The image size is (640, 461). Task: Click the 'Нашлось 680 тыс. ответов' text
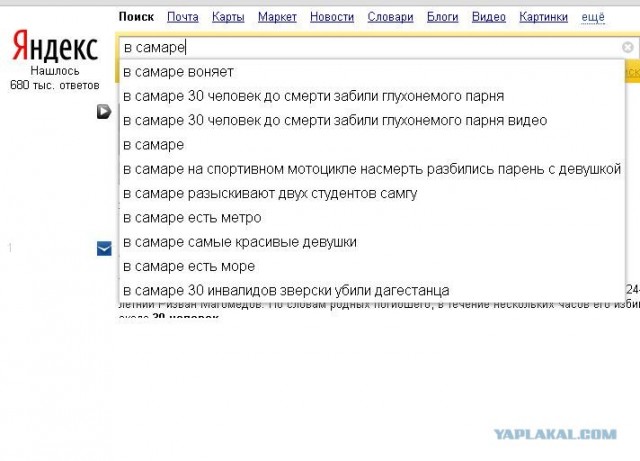[55, 78]
